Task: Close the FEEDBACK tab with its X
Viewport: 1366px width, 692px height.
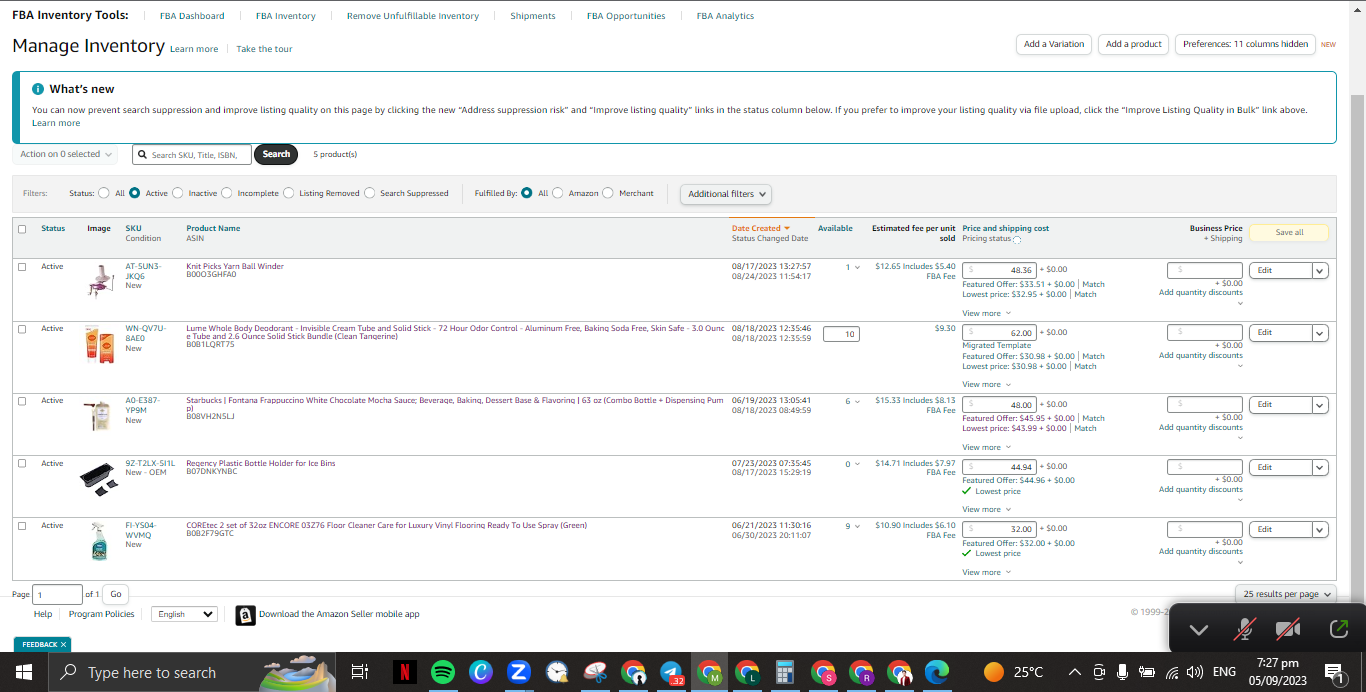Action: tap(63, 645)
